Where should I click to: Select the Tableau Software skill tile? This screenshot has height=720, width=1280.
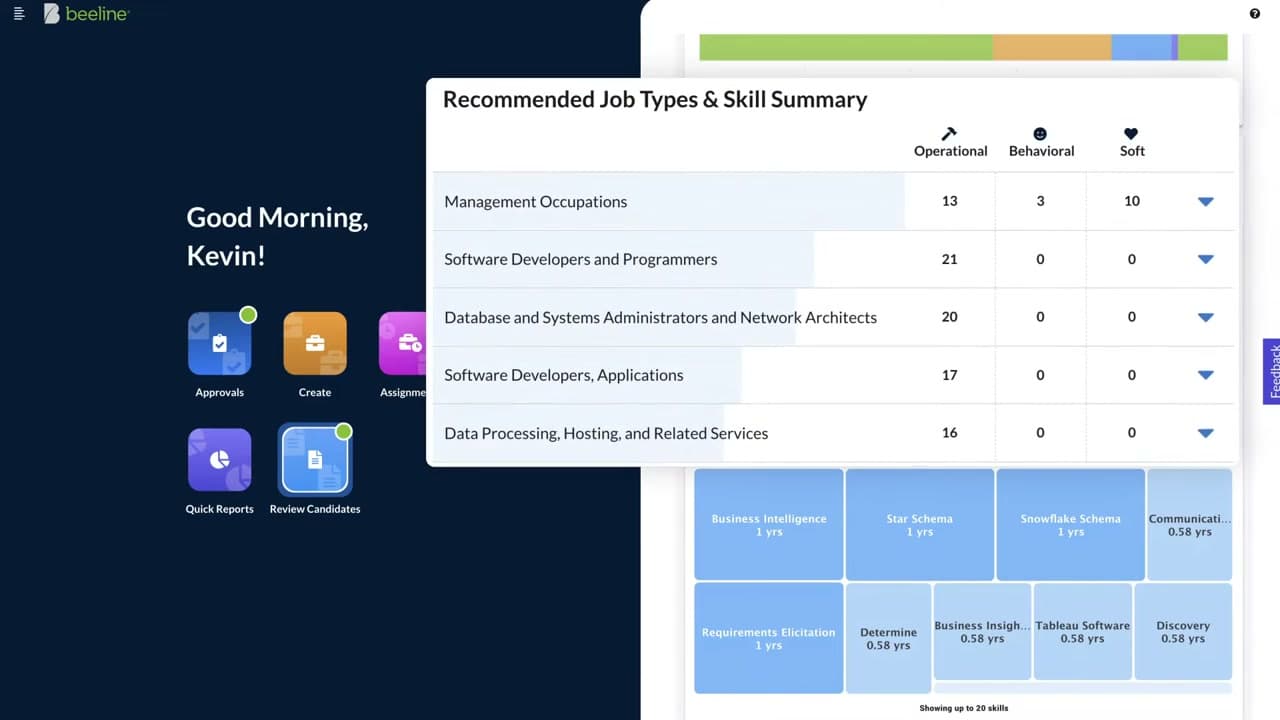tap(1082, 632)
